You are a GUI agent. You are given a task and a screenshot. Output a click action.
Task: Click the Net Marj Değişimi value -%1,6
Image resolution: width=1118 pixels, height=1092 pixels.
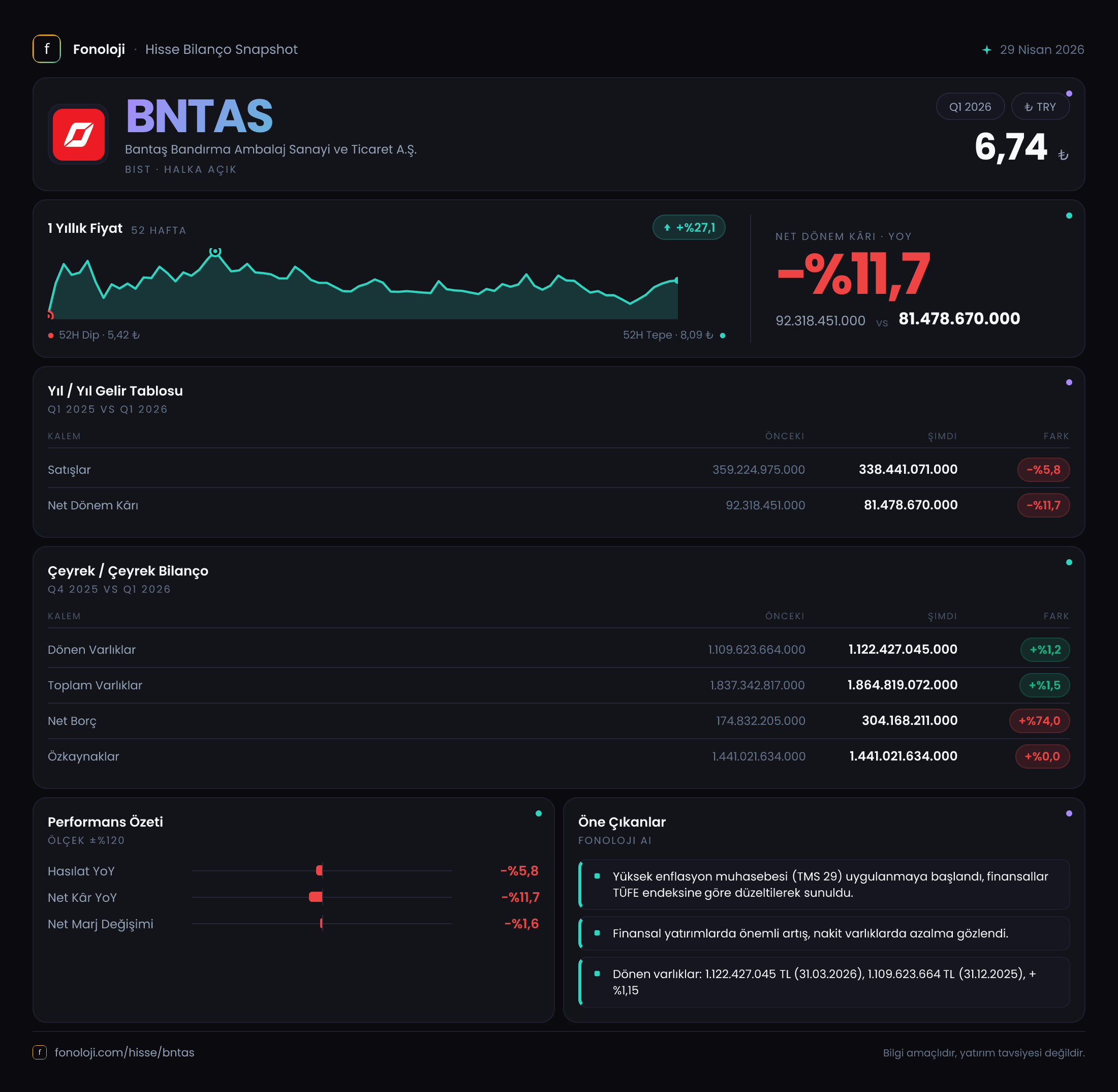point(521,924)
